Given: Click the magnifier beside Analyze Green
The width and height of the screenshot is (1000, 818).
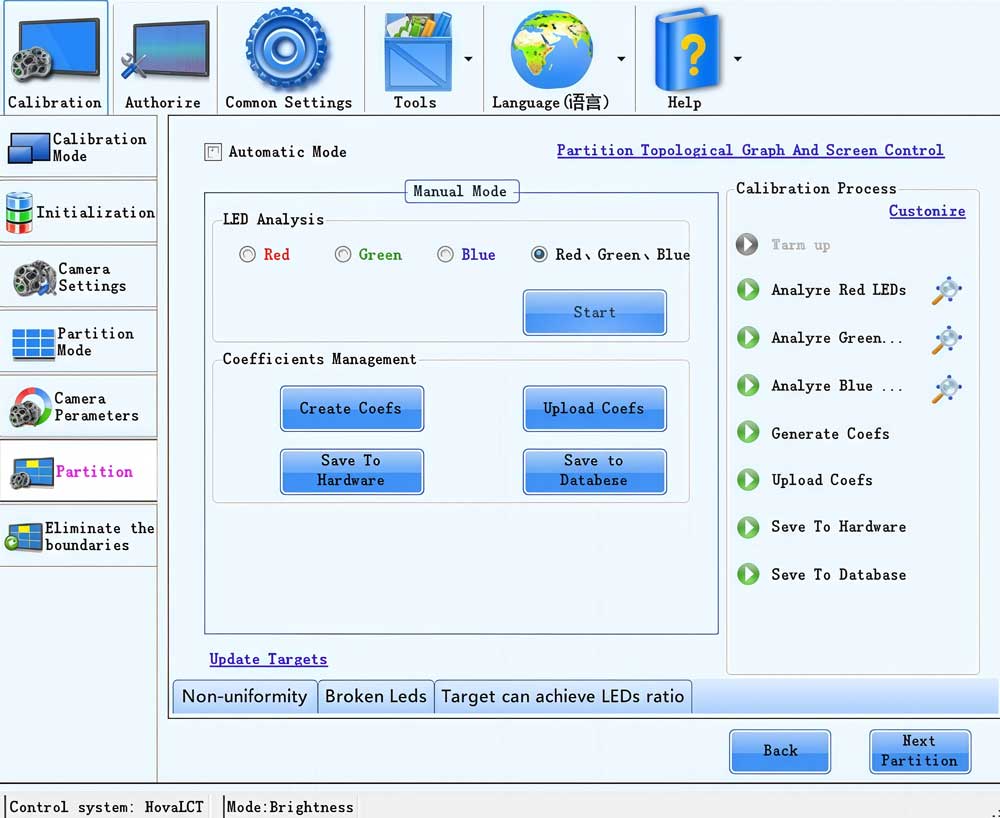Looking at the screenshot, I should 946,339.
